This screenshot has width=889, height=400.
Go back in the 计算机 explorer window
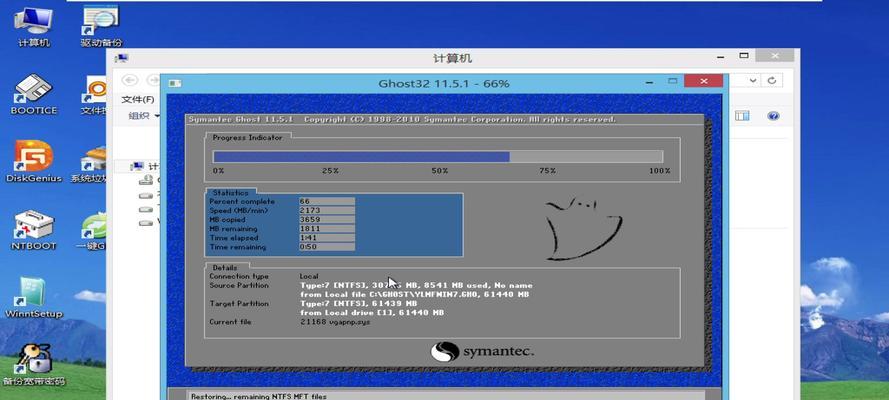pos(130,80)
